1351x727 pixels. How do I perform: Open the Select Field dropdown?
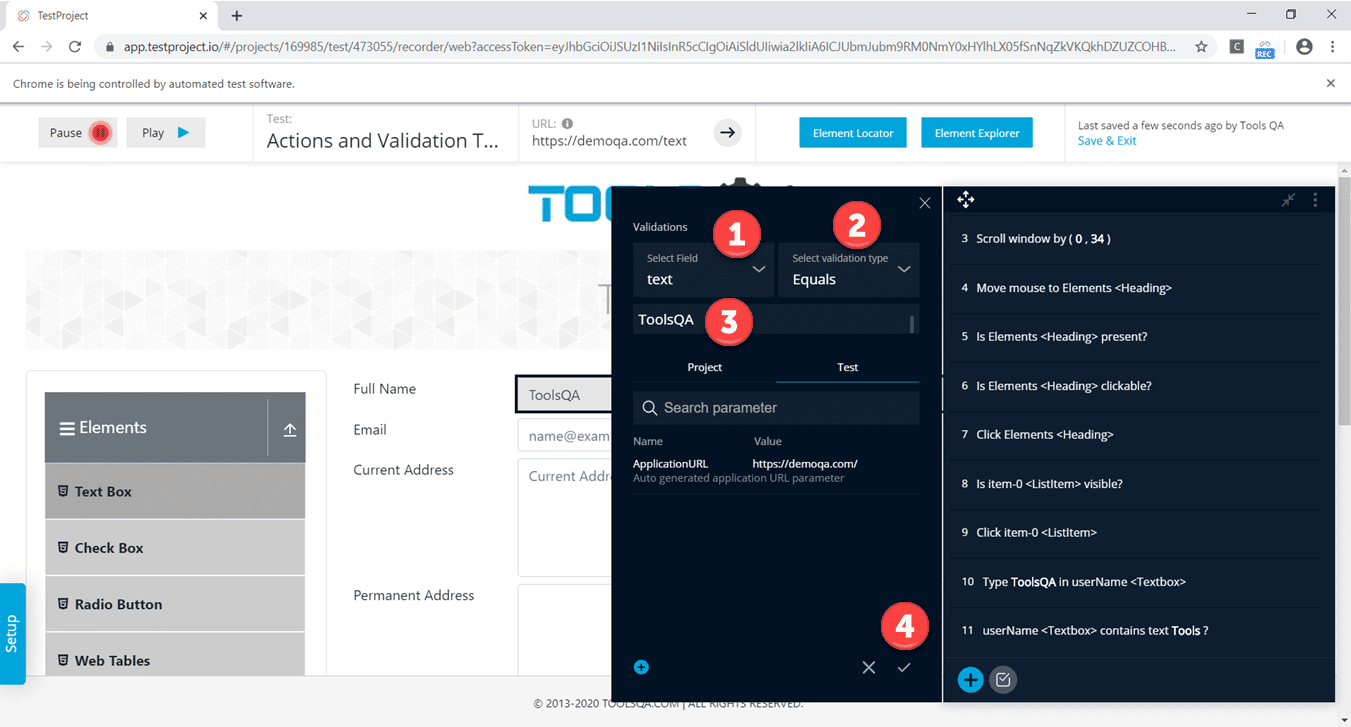coord(703,270)
